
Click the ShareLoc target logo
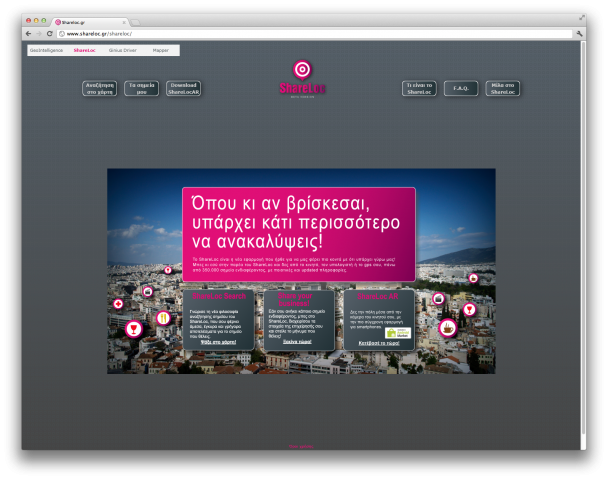(x=302, y=70)
